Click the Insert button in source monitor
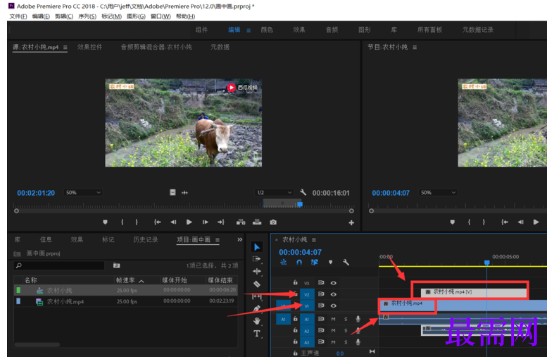The width and height of the screenshot is (557, 363). coord(241,222)
